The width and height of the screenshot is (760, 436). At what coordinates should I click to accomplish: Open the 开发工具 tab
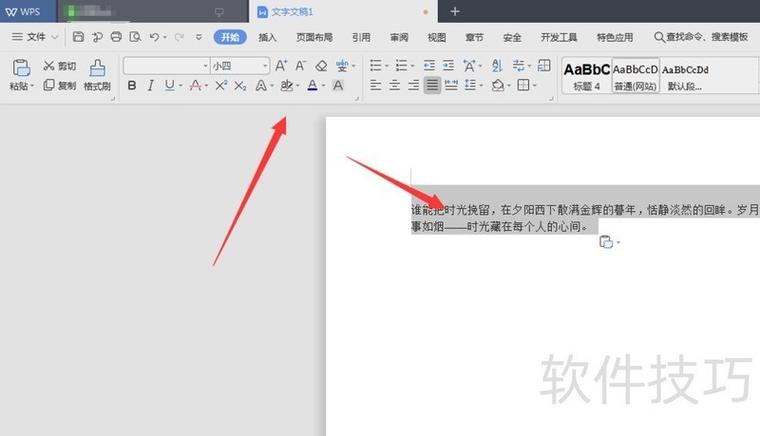point(559,37)
